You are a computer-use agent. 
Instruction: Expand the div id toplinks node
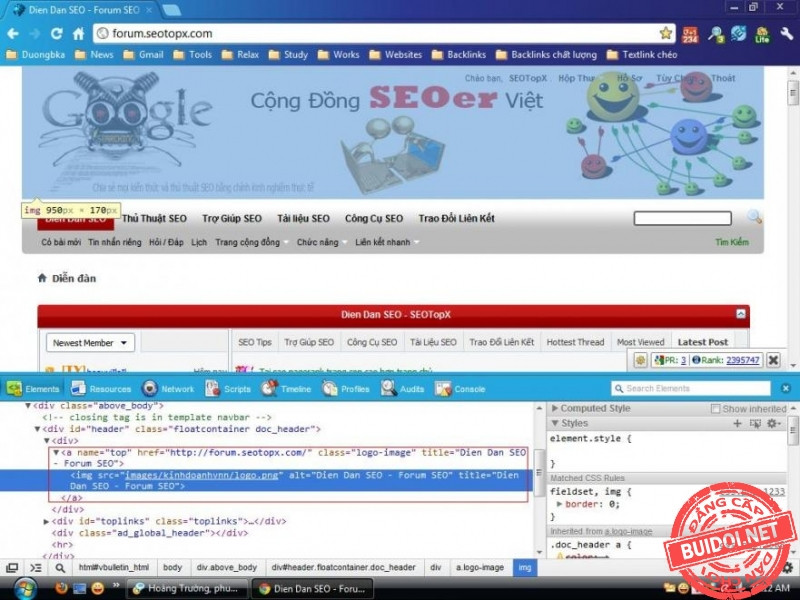pyautogui.click(x=46, y=521)
